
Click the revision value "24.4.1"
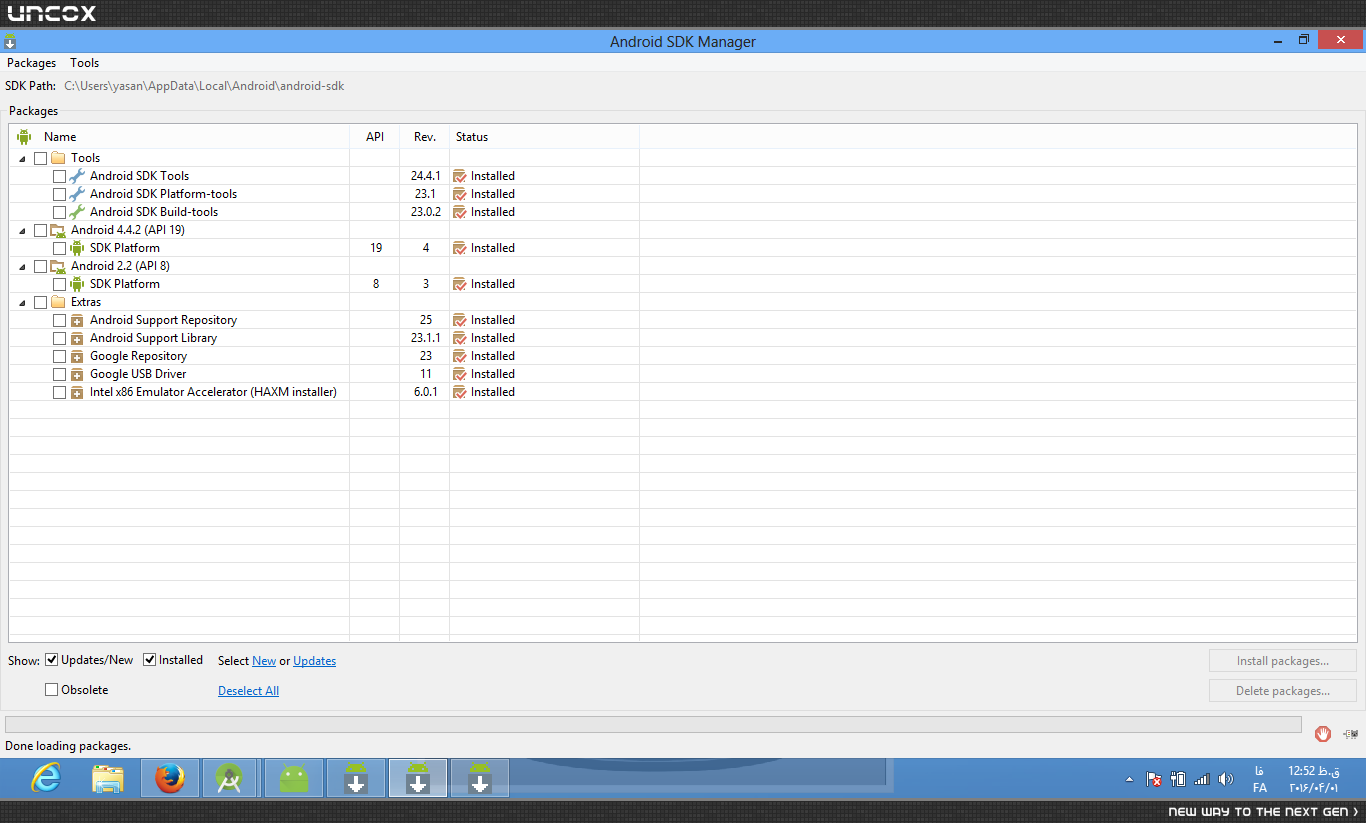(x=426, y=176)
